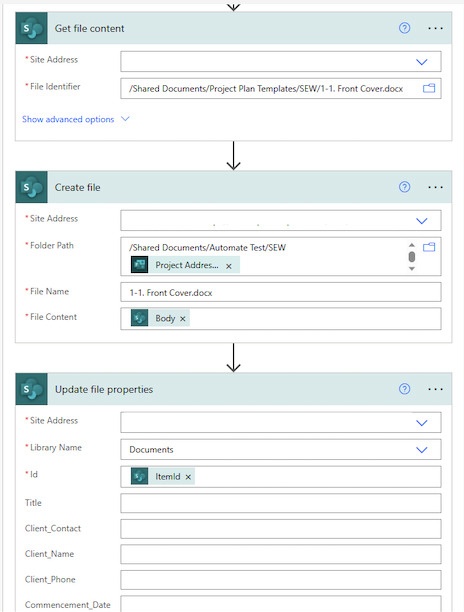Collapse the Get file content card header

pyautogui.click(x=233, y=28)
